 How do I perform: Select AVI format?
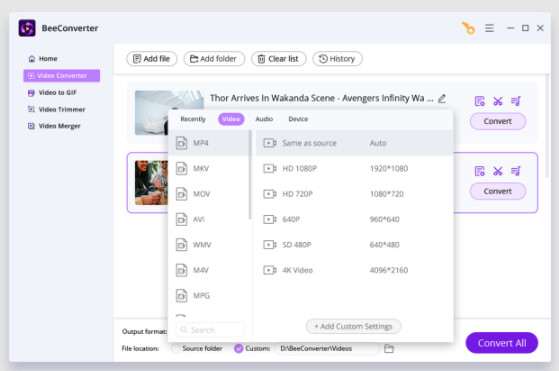click(x=209, y=219)
